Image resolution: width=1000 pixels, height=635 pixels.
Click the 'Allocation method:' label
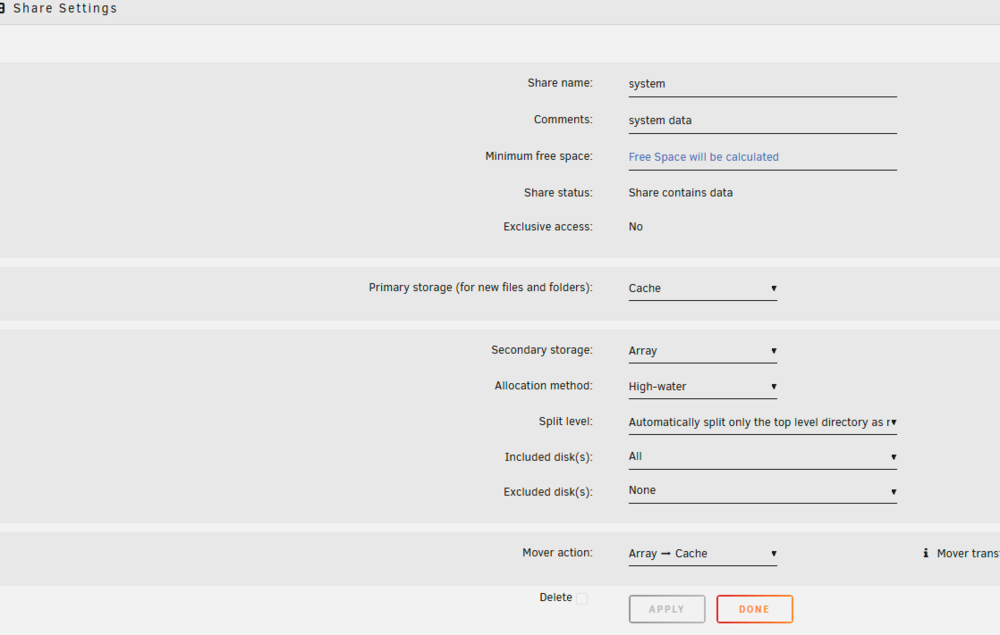click(543, 386)
